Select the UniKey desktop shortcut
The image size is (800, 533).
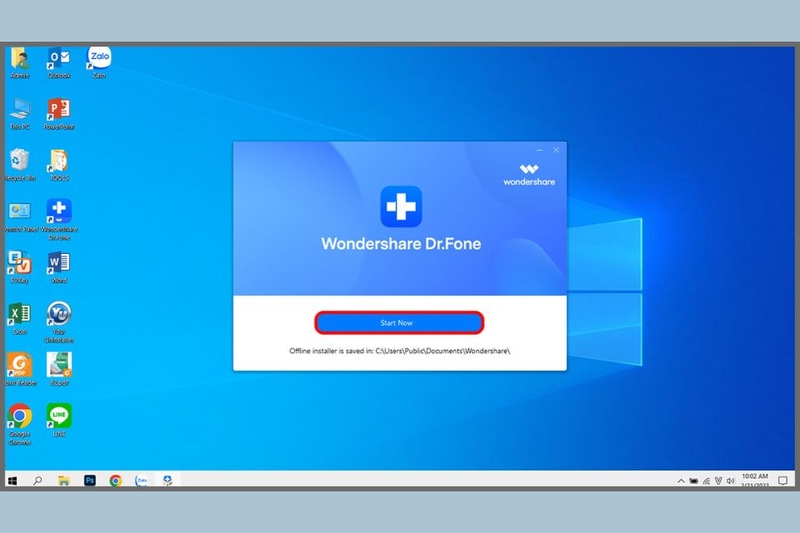[x=20, y=267]
